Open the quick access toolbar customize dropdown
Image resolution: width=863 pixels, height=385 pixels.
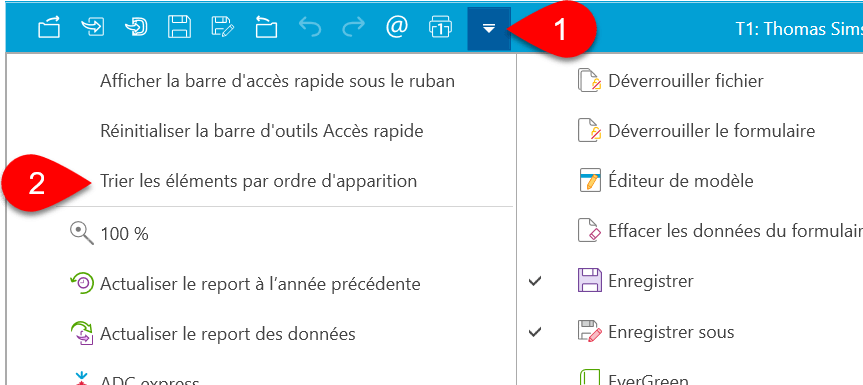tap(489, 28)
